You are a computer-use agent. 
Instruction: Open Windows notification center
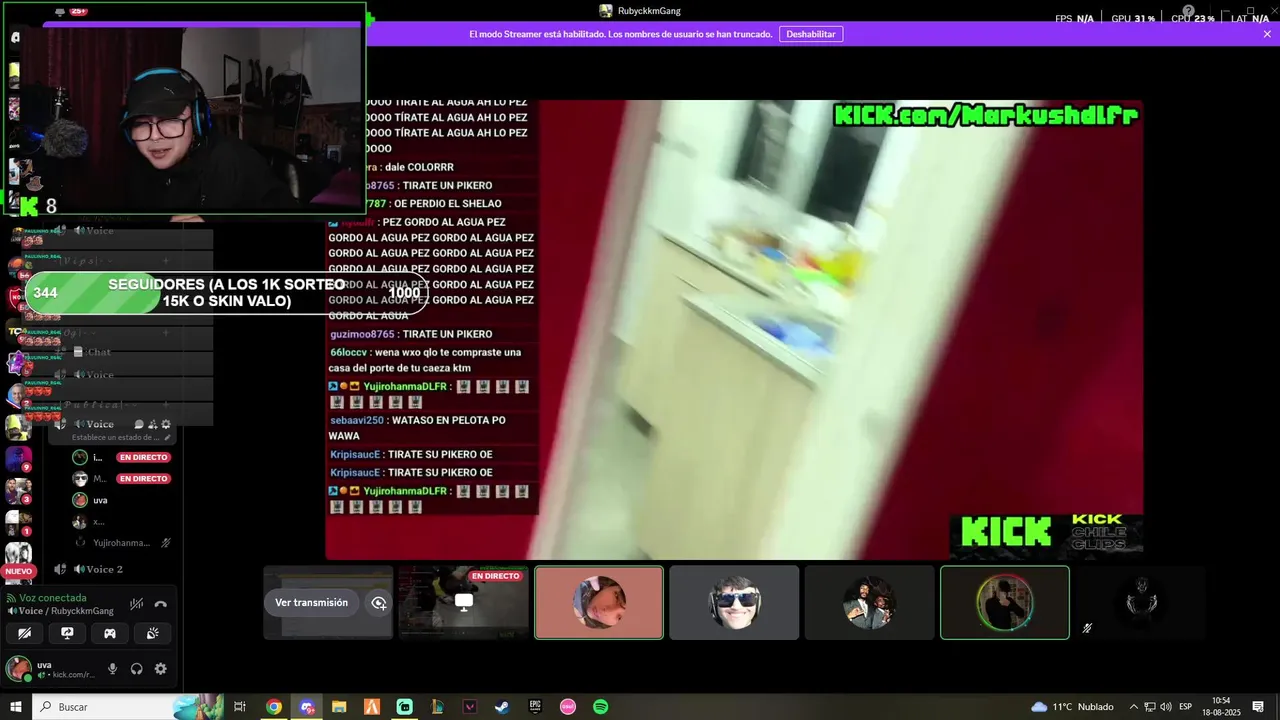1259,707
